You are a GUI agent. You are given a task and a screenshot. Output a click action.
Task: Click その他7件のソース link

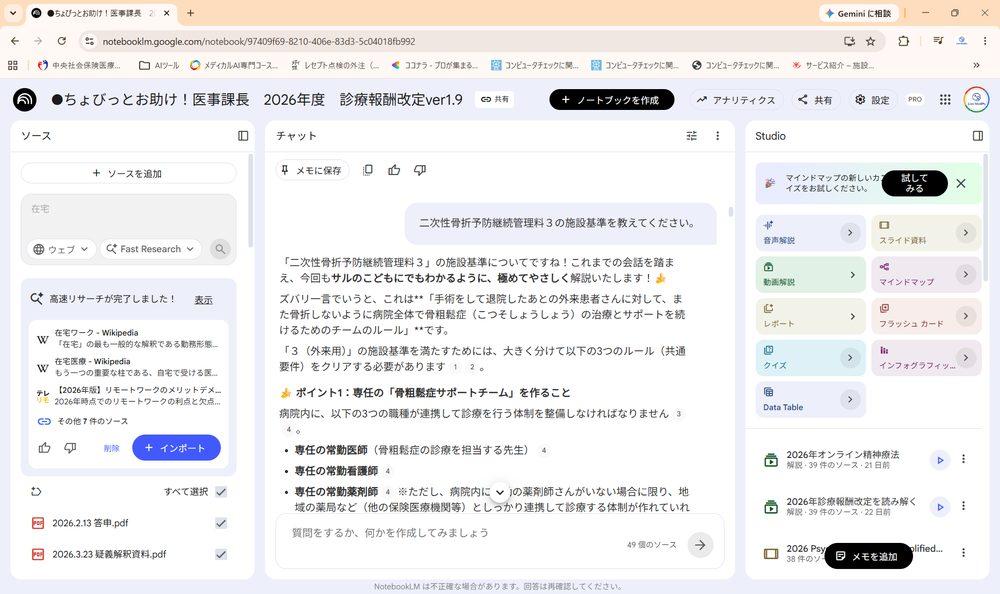point(92,421)
